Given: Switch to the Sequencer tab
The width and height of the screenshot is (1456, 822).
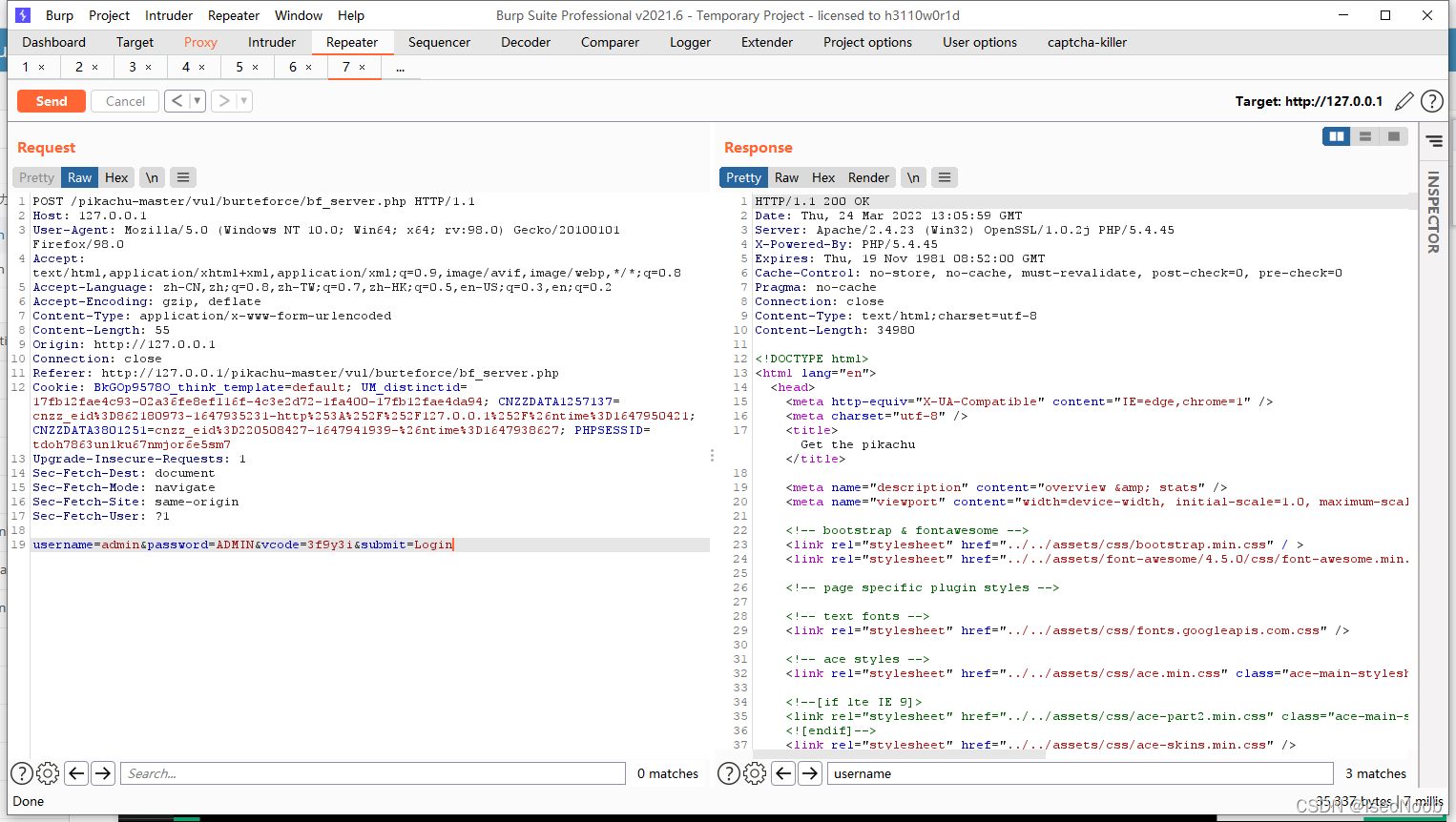Looking at the screenshot, I should click(439, 42).
